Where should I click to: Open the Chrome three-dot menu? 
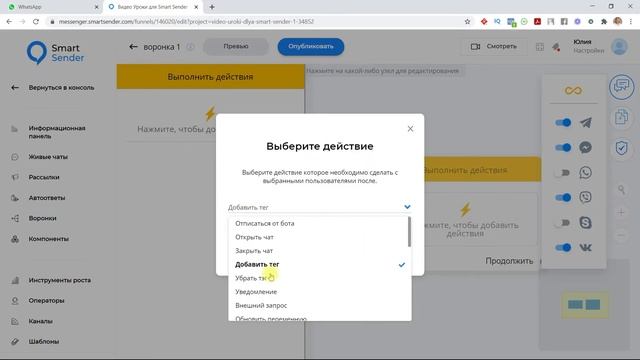631,22
